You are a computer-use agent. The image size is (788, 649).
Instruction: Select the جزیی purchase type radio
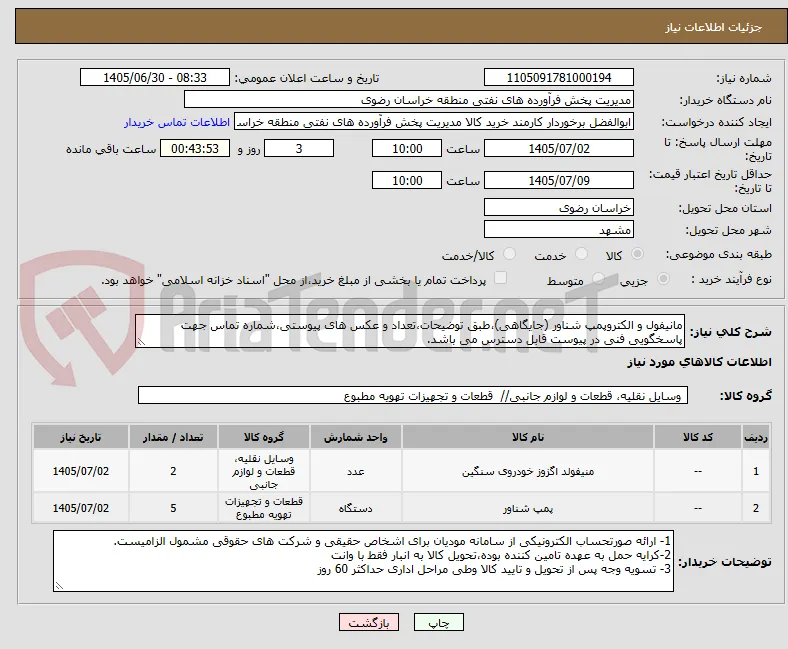tap(663, 279)
